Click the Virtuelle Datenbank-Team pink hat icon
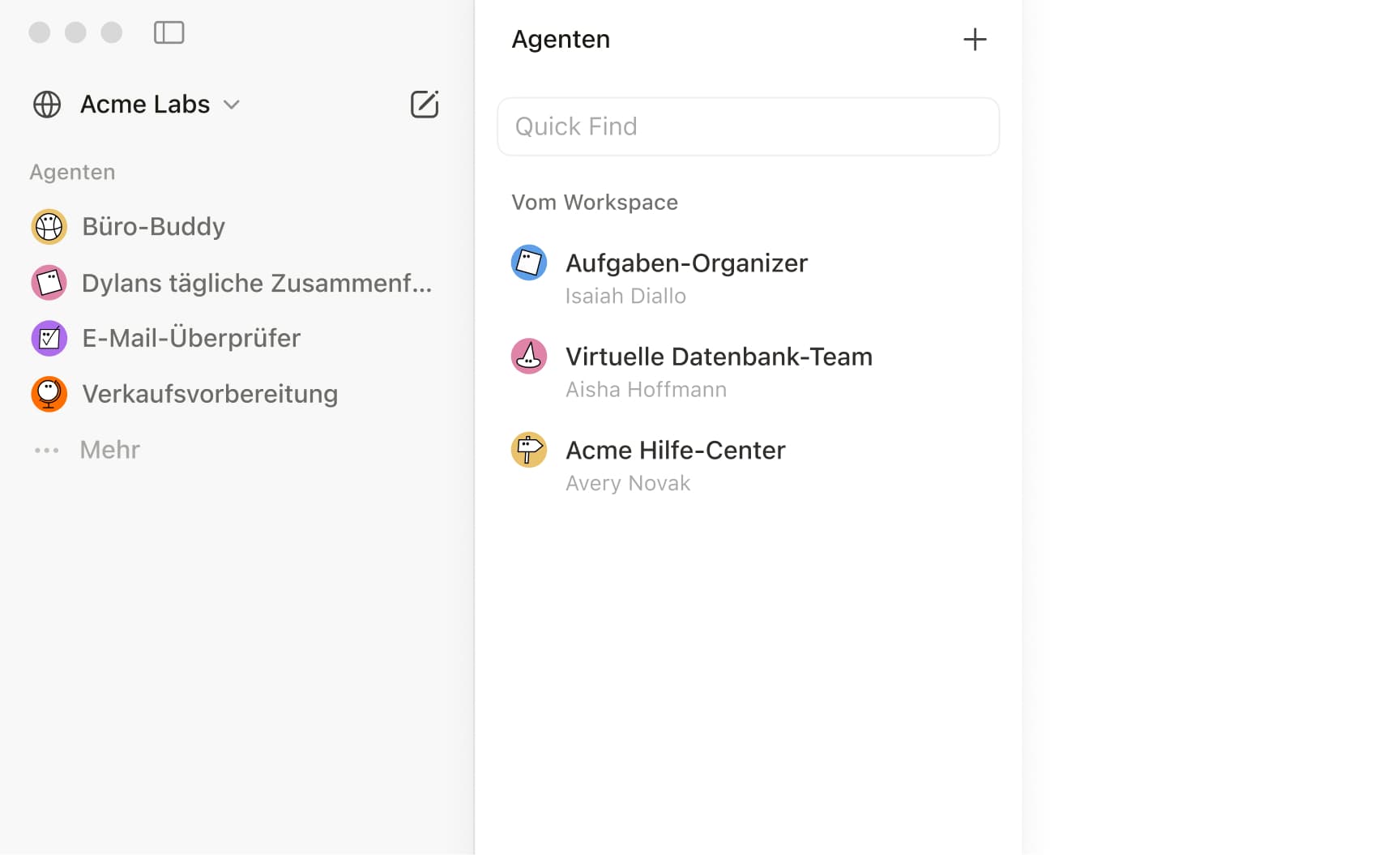 (529, 357)
